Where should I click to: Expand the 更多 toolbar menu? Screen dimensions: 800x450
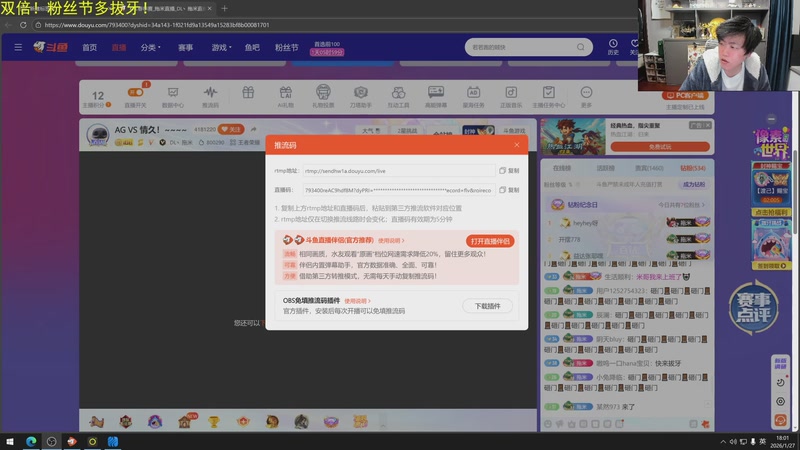pyautogui.click(x=586, y=96)
